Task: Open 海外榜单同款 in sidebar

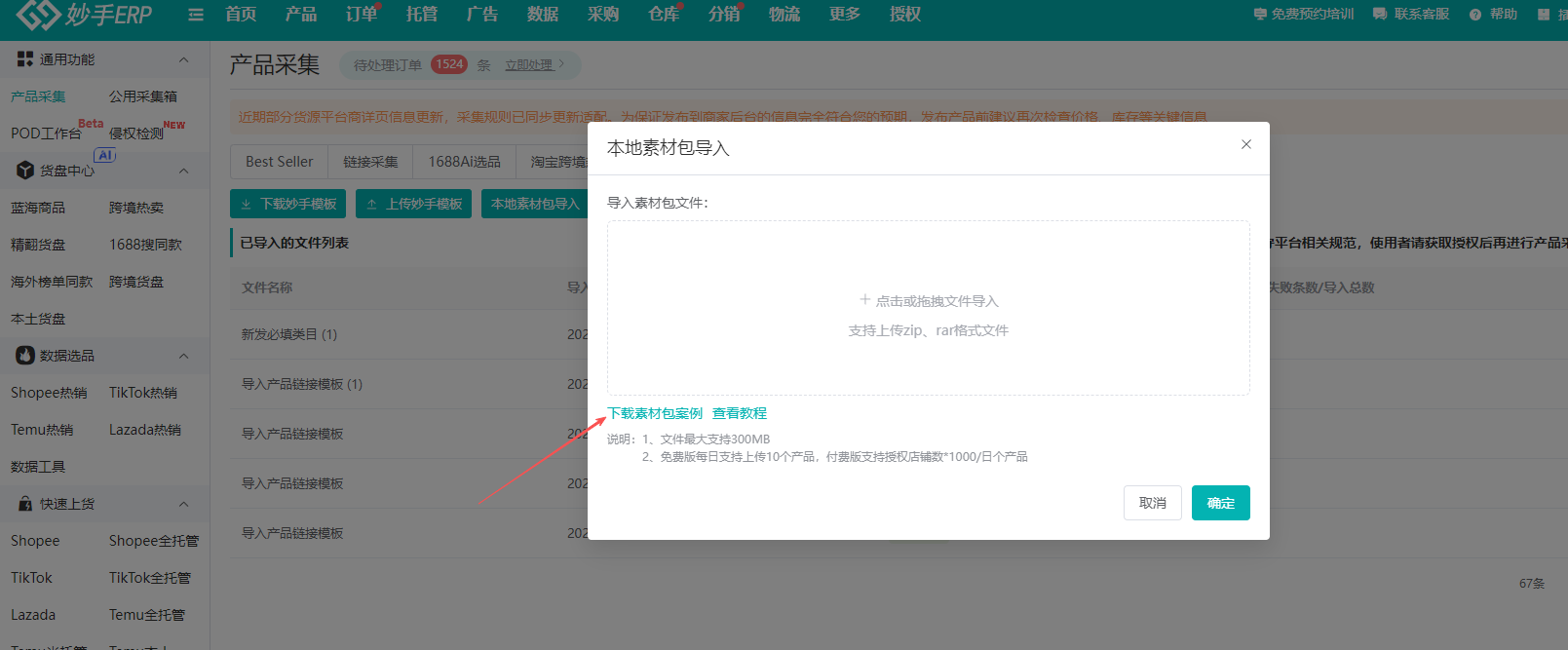Action: click(x=52, y=282)
